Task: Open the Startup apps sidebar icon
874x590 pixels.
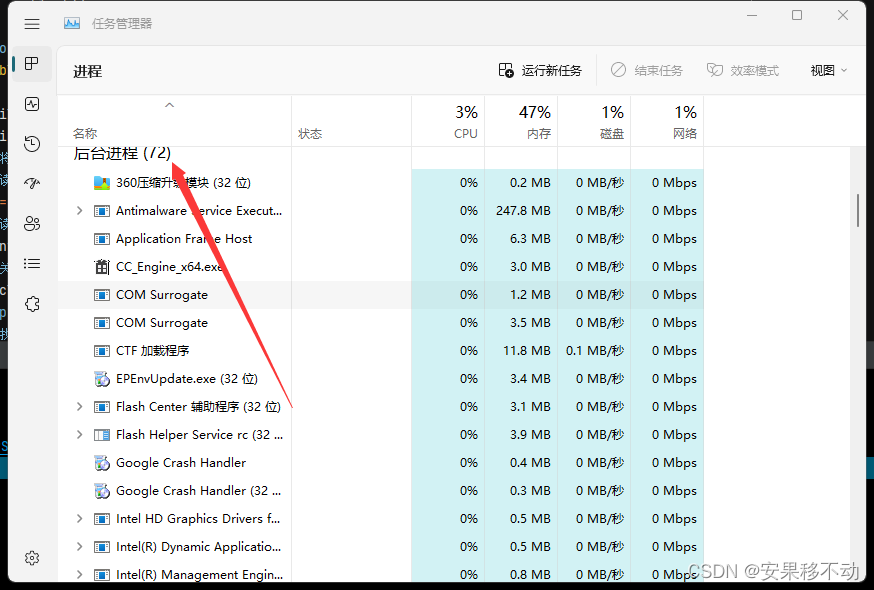Action: click(32, 183)
